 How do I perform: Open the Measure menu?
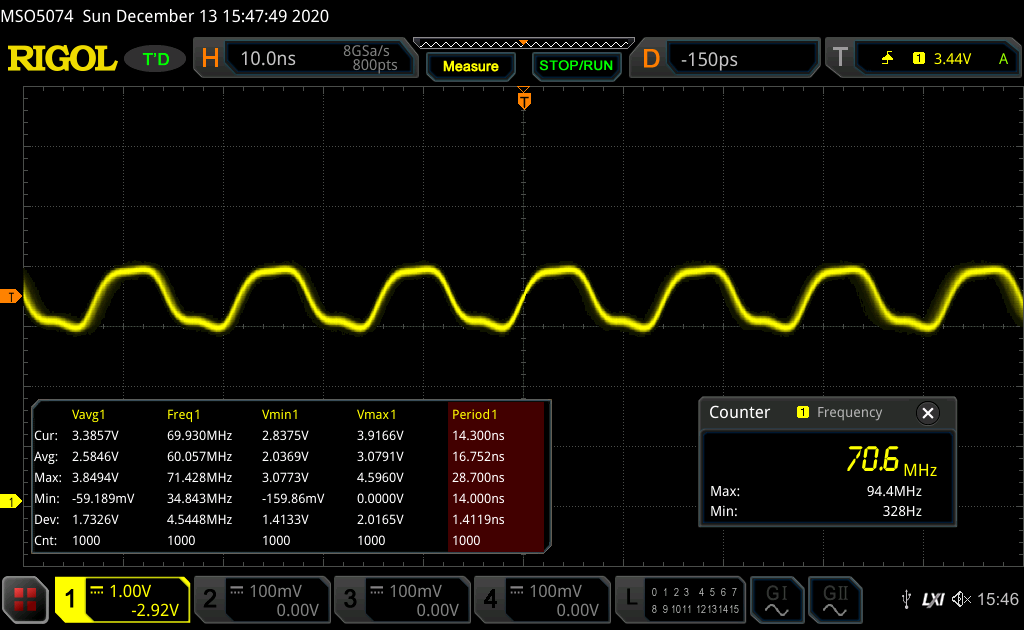pos(470,66)
